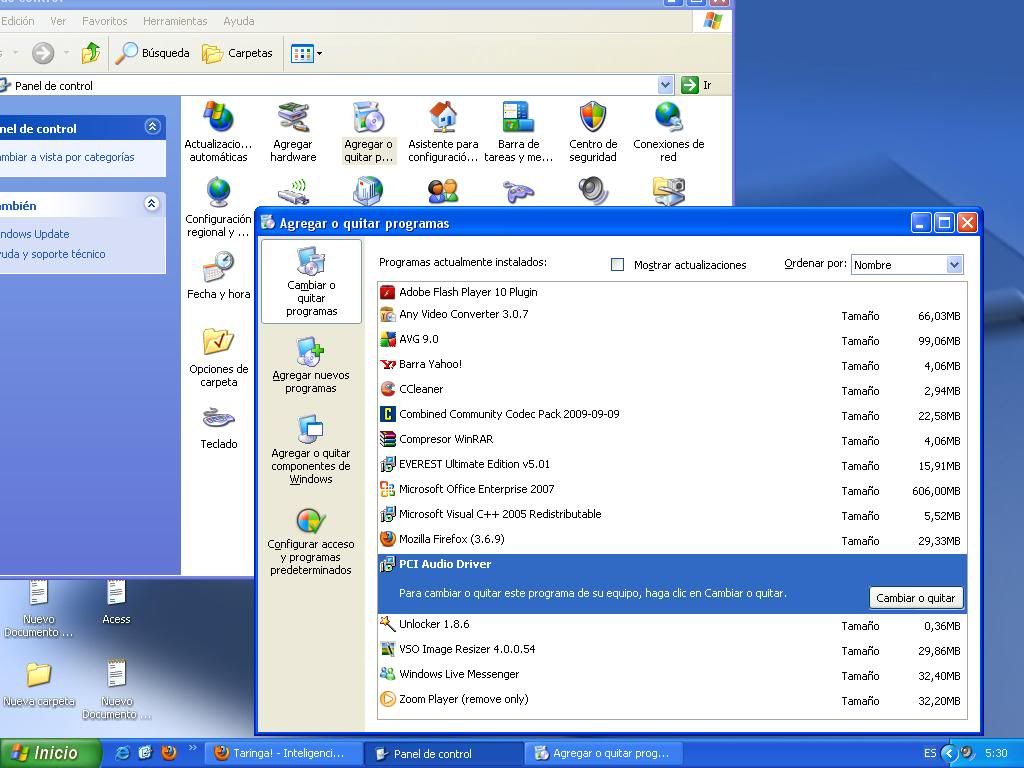Select Microsoft Office Enterprise 2007 in the list
Image resolution: width=1024 pixels, height=768 pixels.
click(672, 489)
